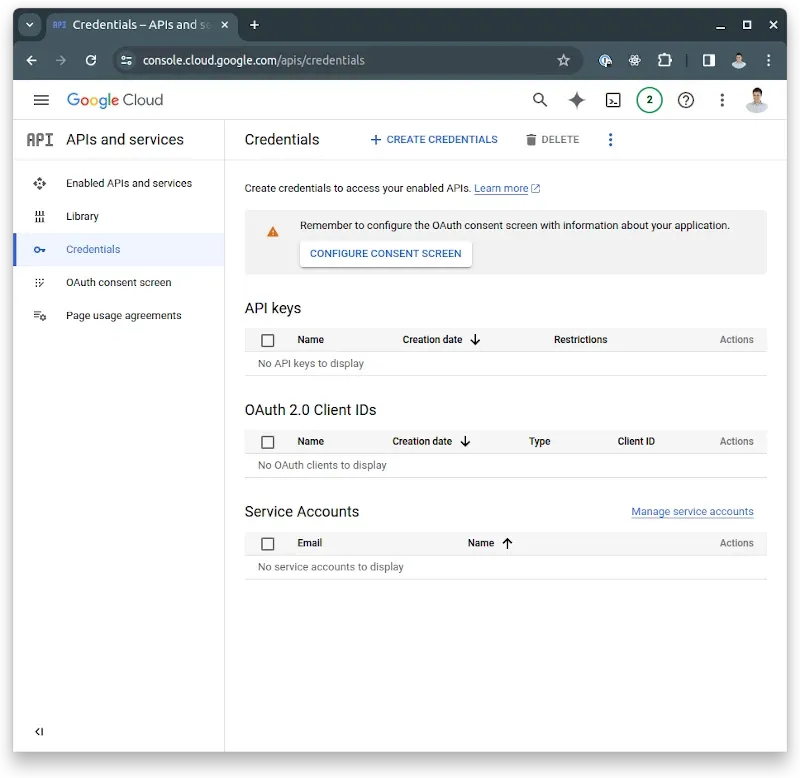
Task: Click CONFIGURE CONSENT SCREEN button
Action: 386,254
